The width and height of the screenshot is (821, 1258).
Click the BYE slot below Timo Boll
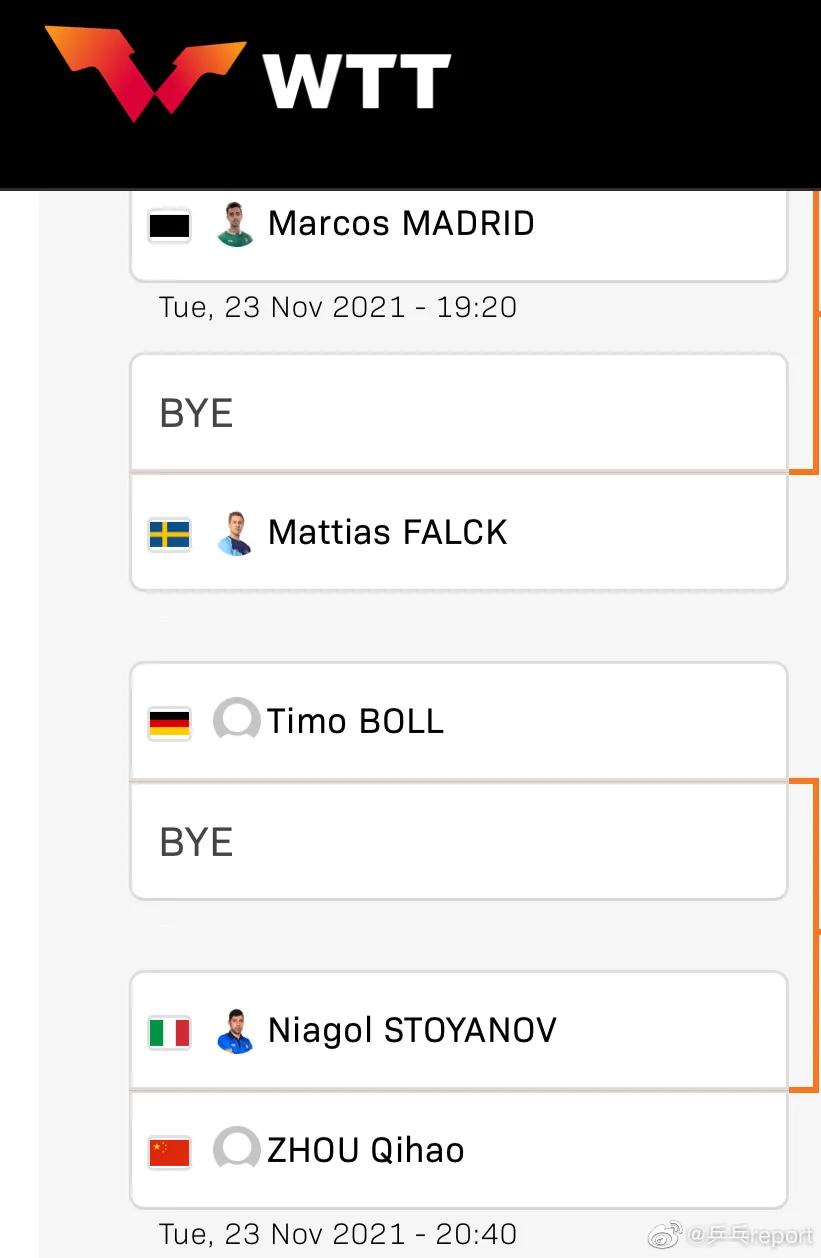click(x=458, y=842)
